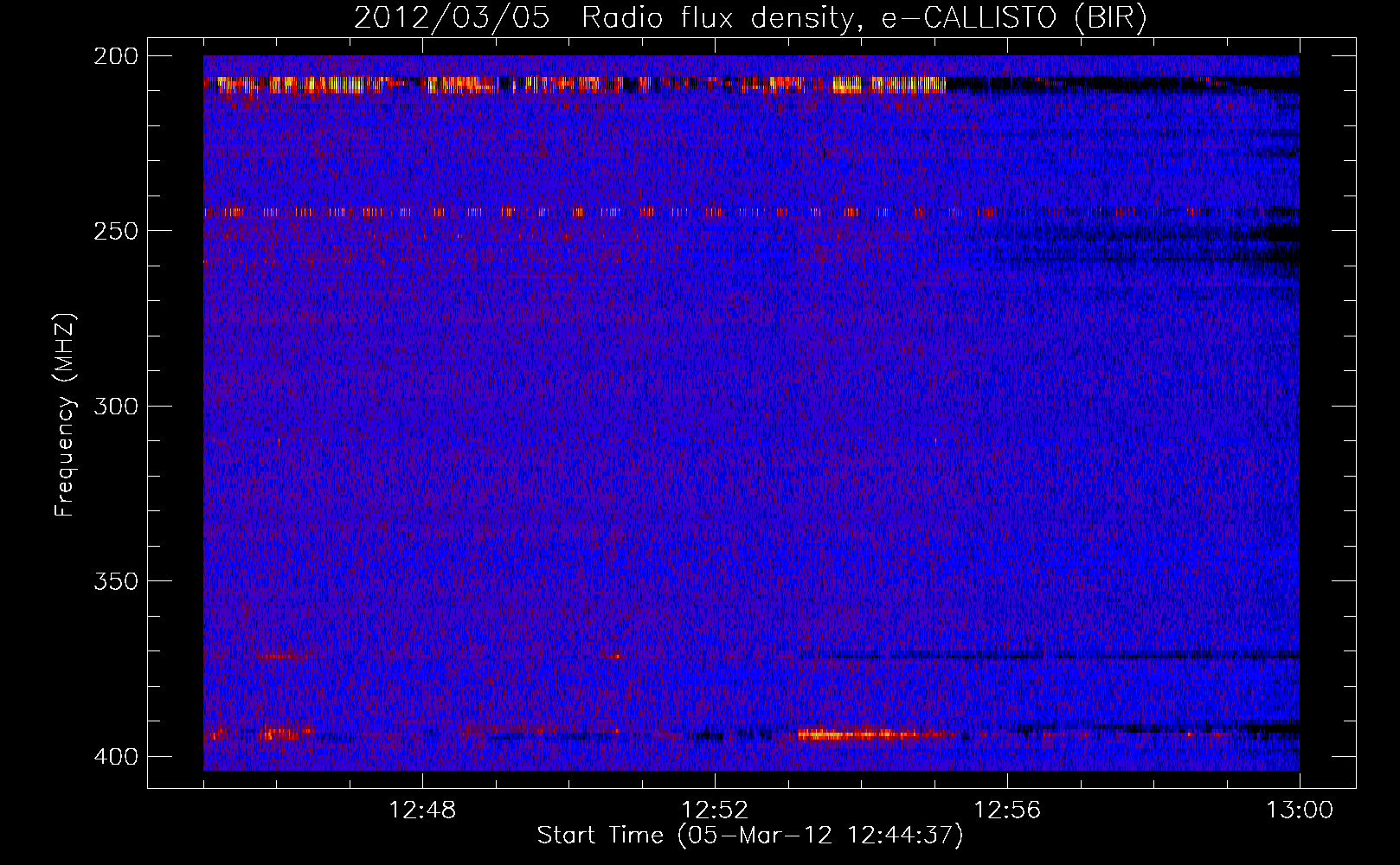
Task: Click the 'Start Time (05-Mar-12 12:44:37)' label
Action: pos(750,836)
